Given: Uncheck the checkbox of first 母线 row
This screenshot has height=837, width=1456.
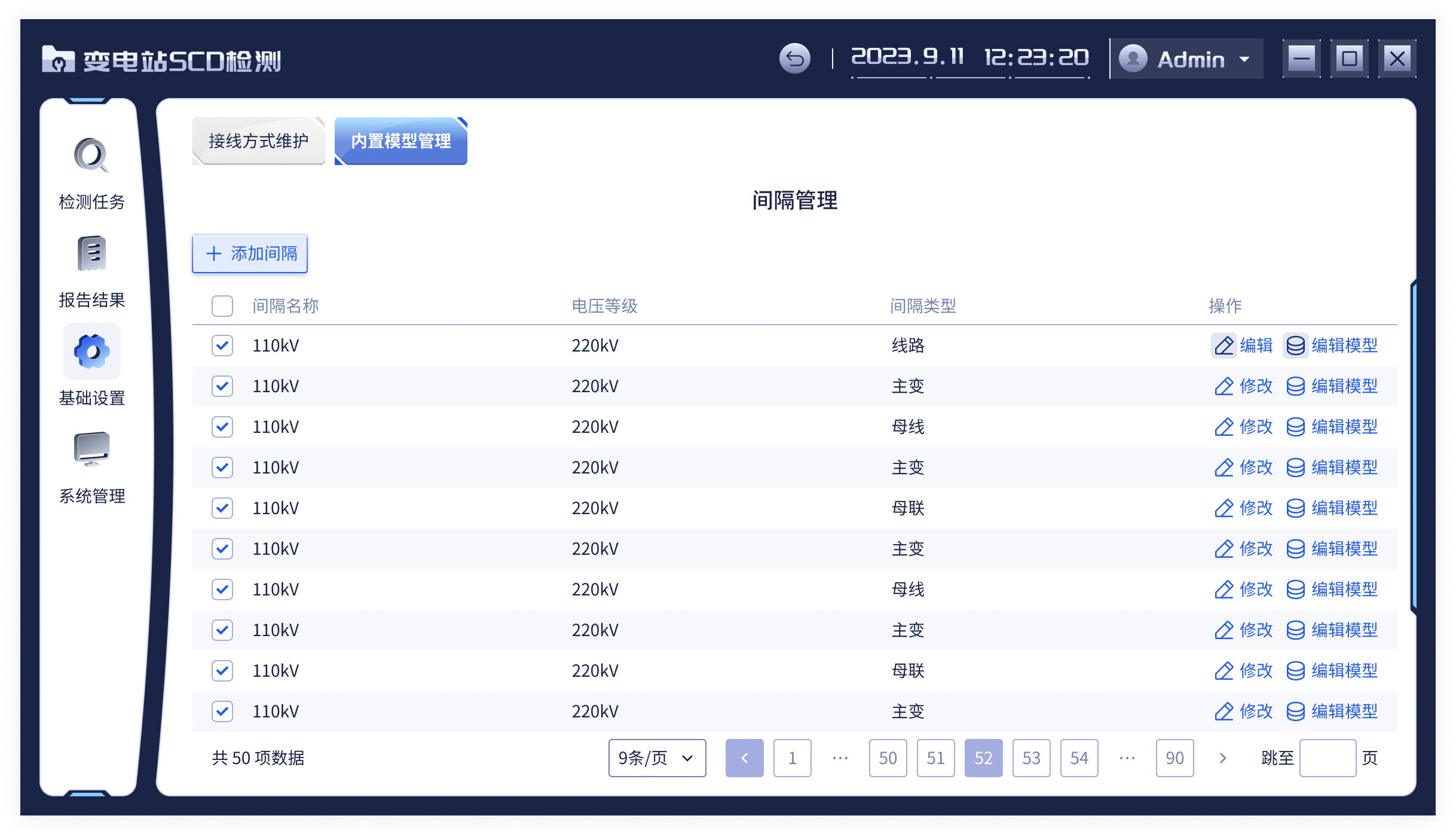Looking at the screenshot, I should click(x=222, y=427).
